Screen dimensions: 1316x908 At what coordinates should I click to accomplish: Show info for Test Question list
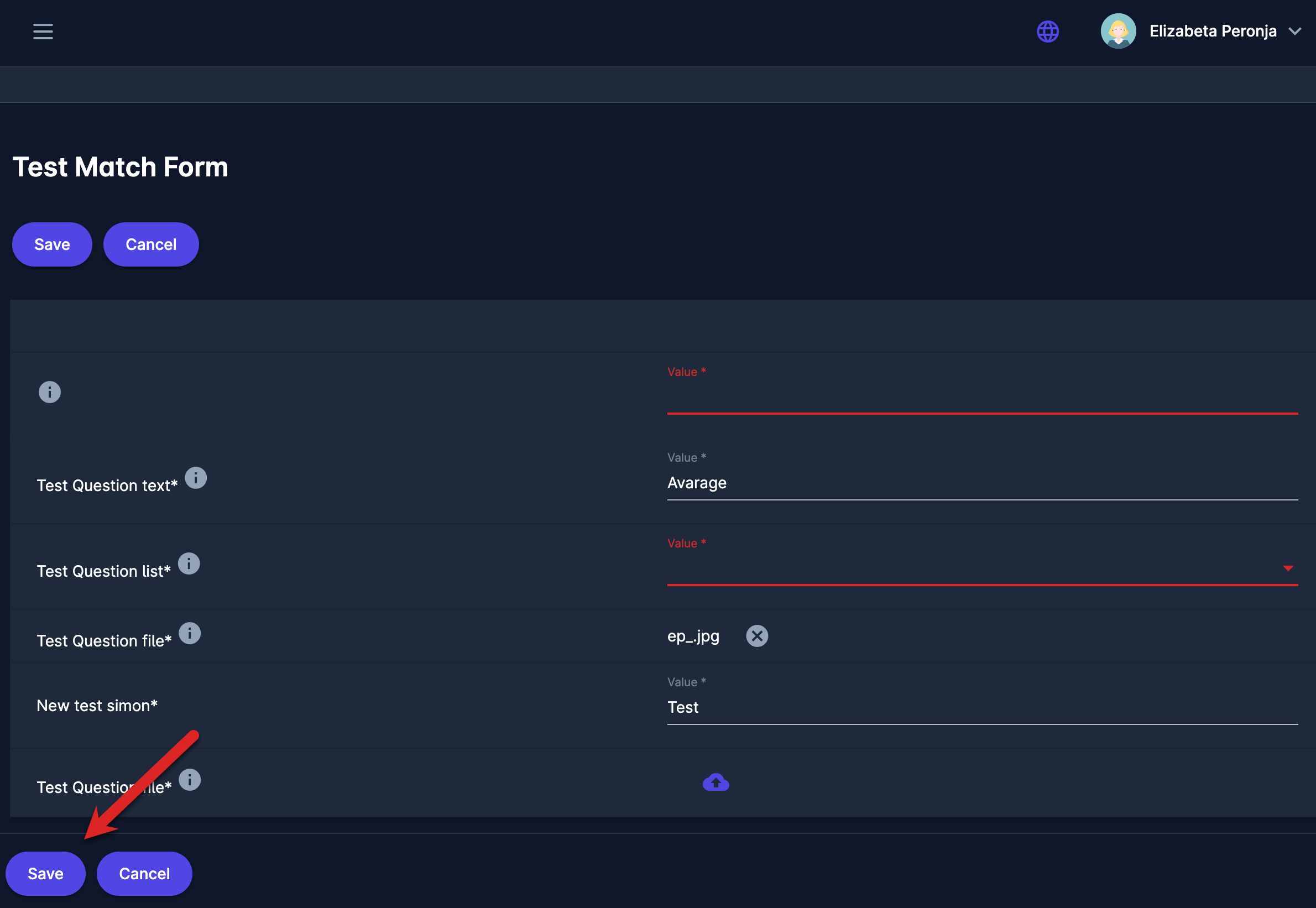(189, 564)
